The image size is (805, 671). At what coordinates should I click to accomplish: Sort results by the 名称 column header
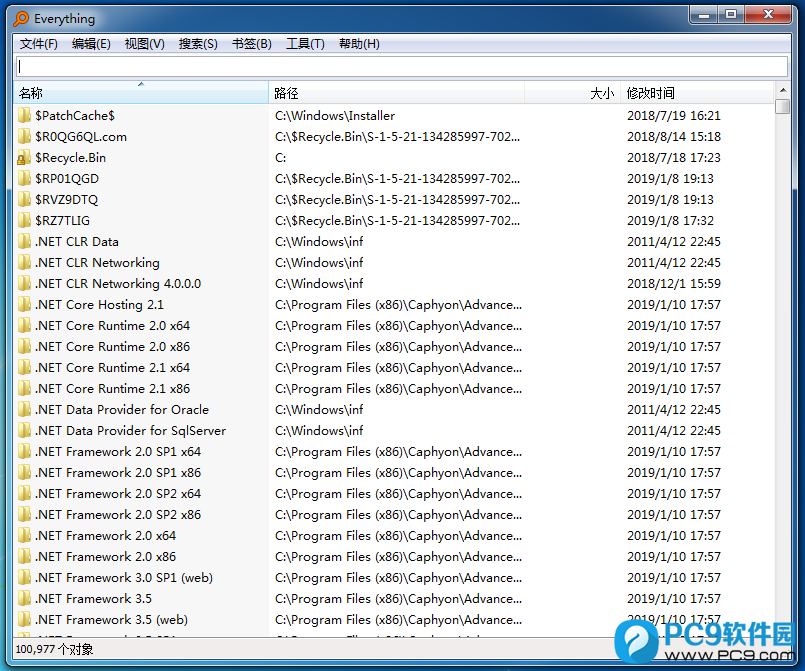click(141, 93)
